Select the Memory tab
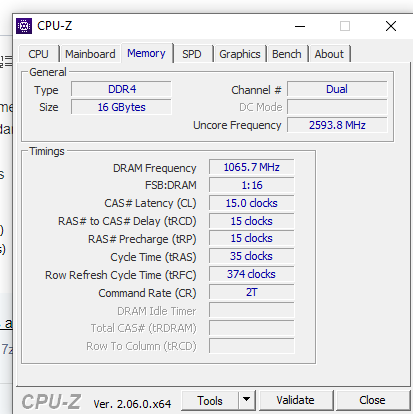 147,53
